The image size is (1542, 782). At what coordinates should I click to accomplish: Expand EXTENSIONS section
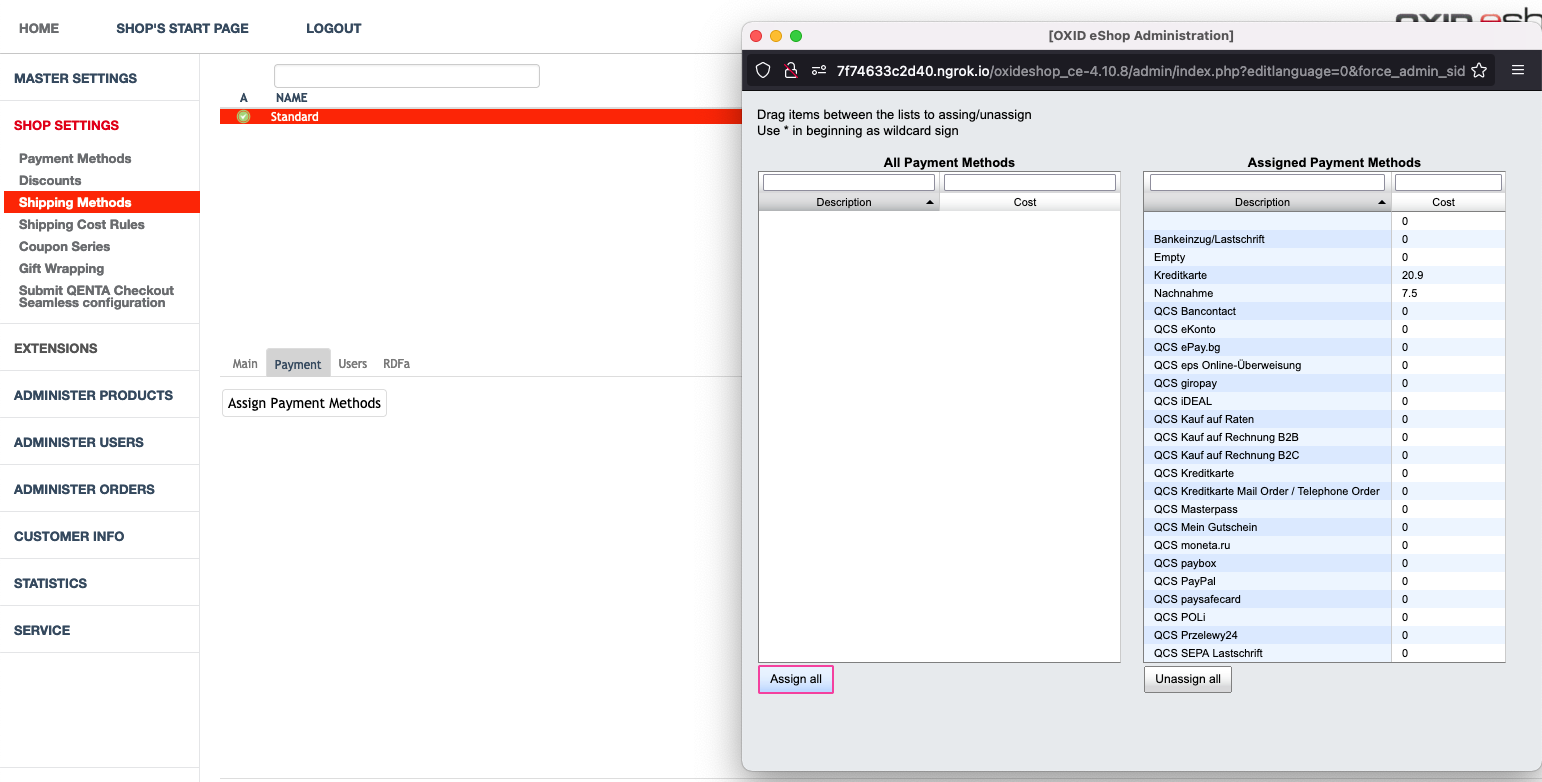[56, 348]
